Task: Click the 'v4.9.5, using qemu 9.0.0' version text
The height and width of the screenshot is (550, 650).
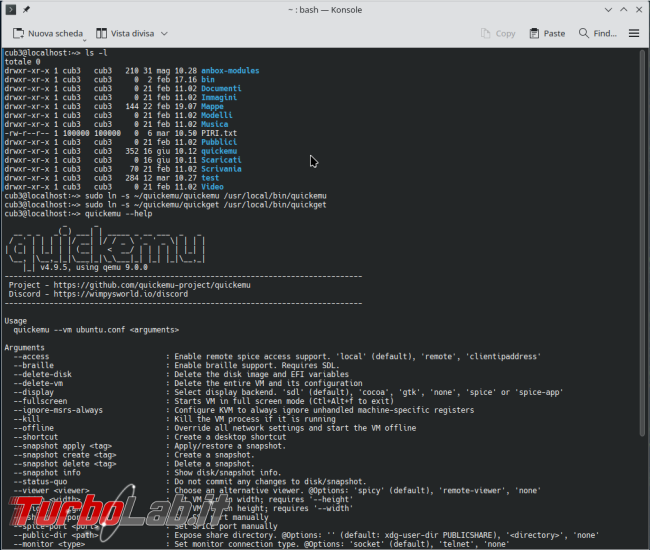Action: pyautogui.click(x=94, y=267)
